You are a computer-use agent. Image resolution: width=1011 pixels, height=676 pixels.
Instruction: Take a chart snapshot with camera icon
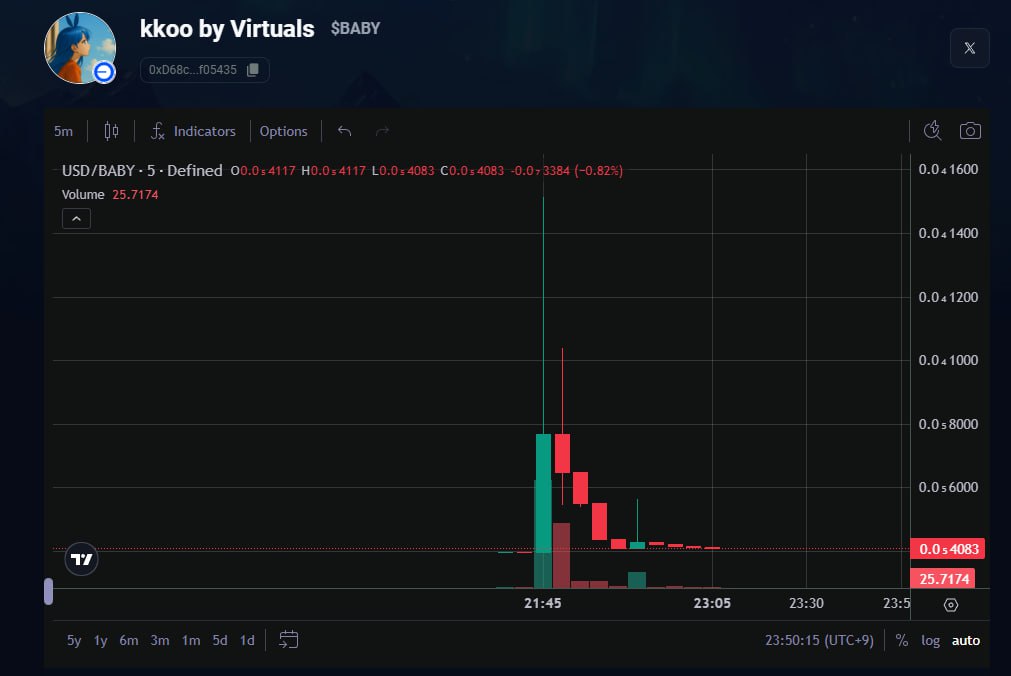[x=970, y=131]
